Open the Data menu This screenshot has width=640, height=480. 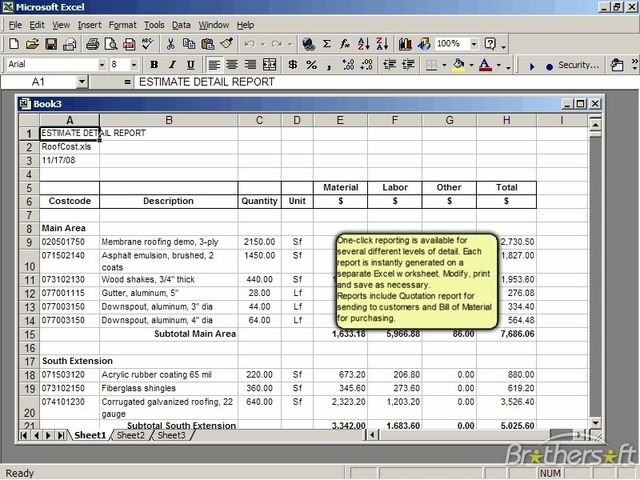181,25
